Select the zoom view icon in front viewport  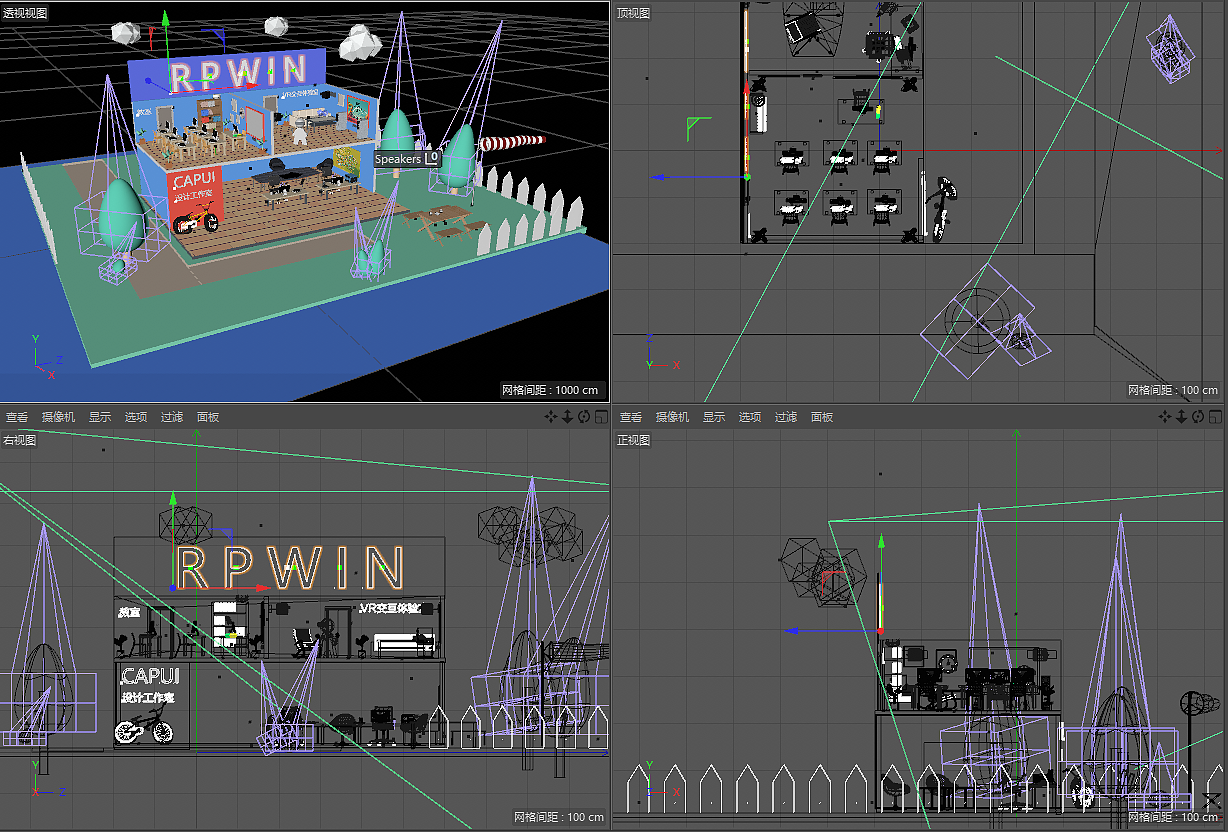(x=1181, y=416)
